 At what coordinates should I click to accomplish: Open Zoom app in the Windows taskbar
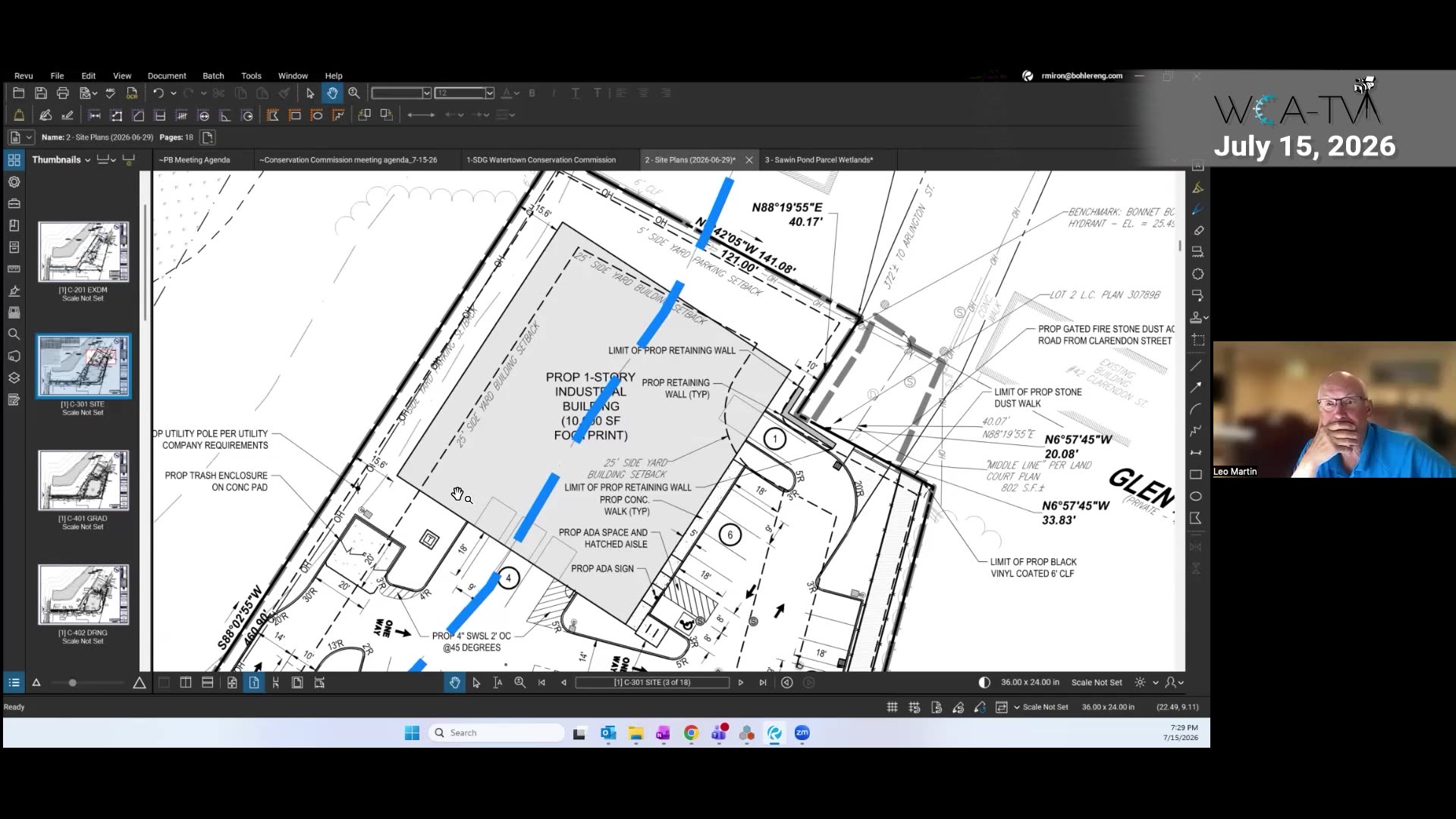pyautogui.click(x=802, y=733)
